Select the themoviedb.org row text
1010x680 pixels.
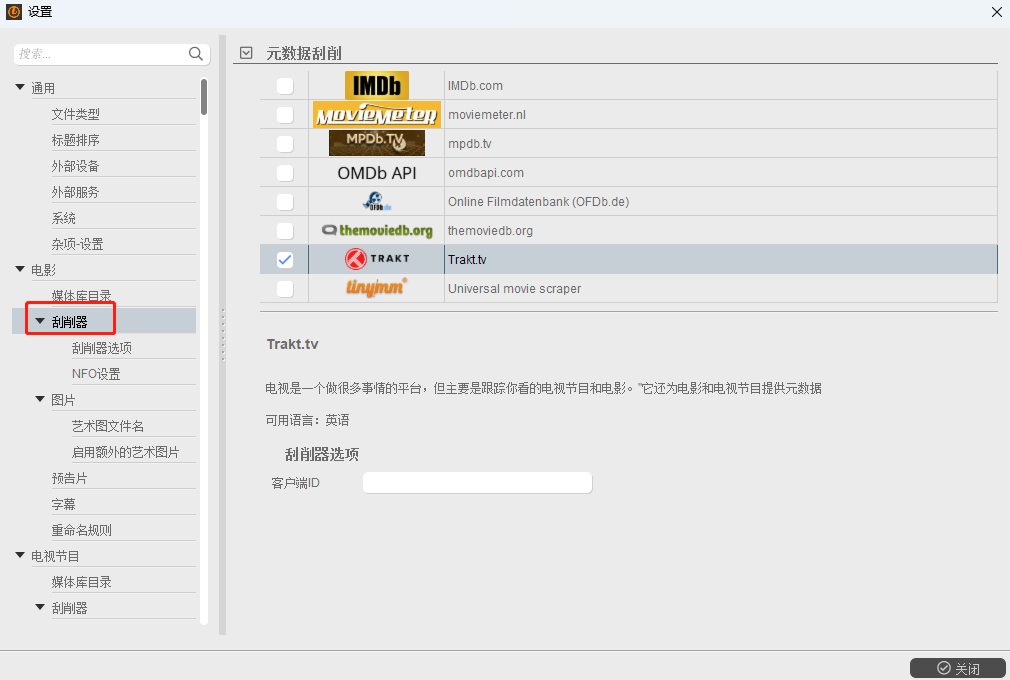[490, 231]
